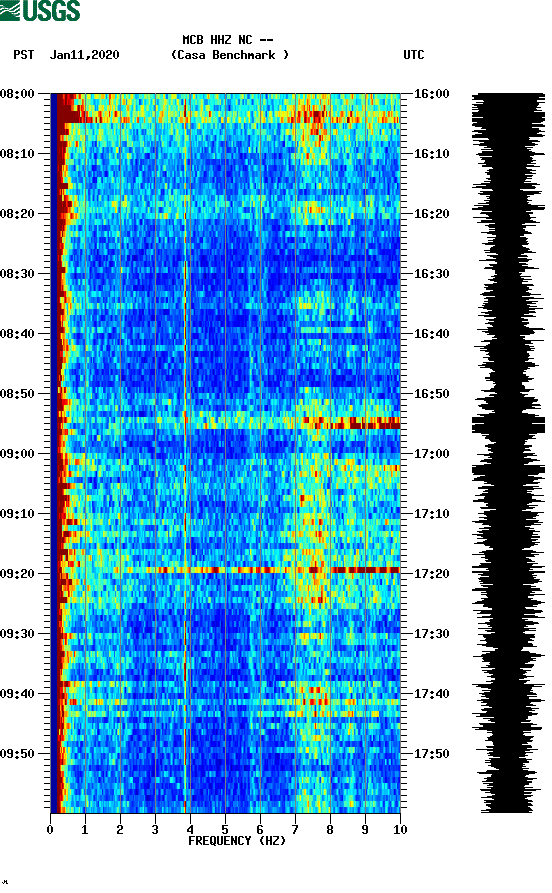The width and height of the screenshot is (552, 893).
Task: Click the UTC time label "16:40"
Action: coord(431,334)
